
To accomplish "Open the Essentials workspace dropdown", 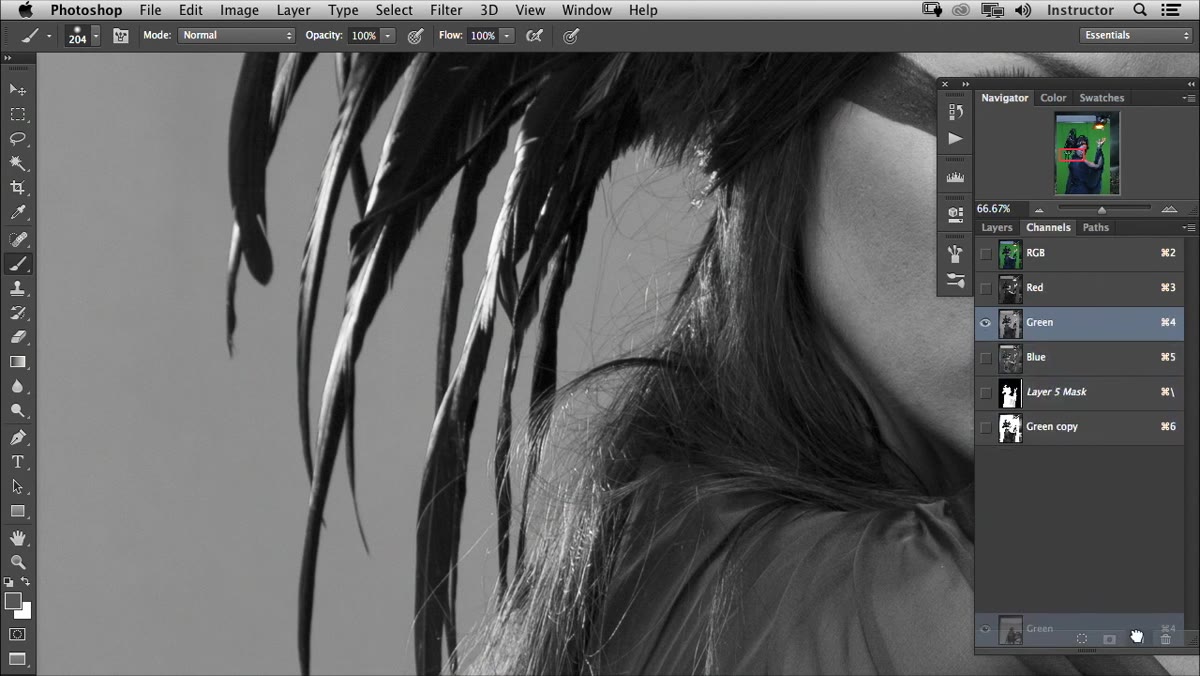I will click(1136, 36).
